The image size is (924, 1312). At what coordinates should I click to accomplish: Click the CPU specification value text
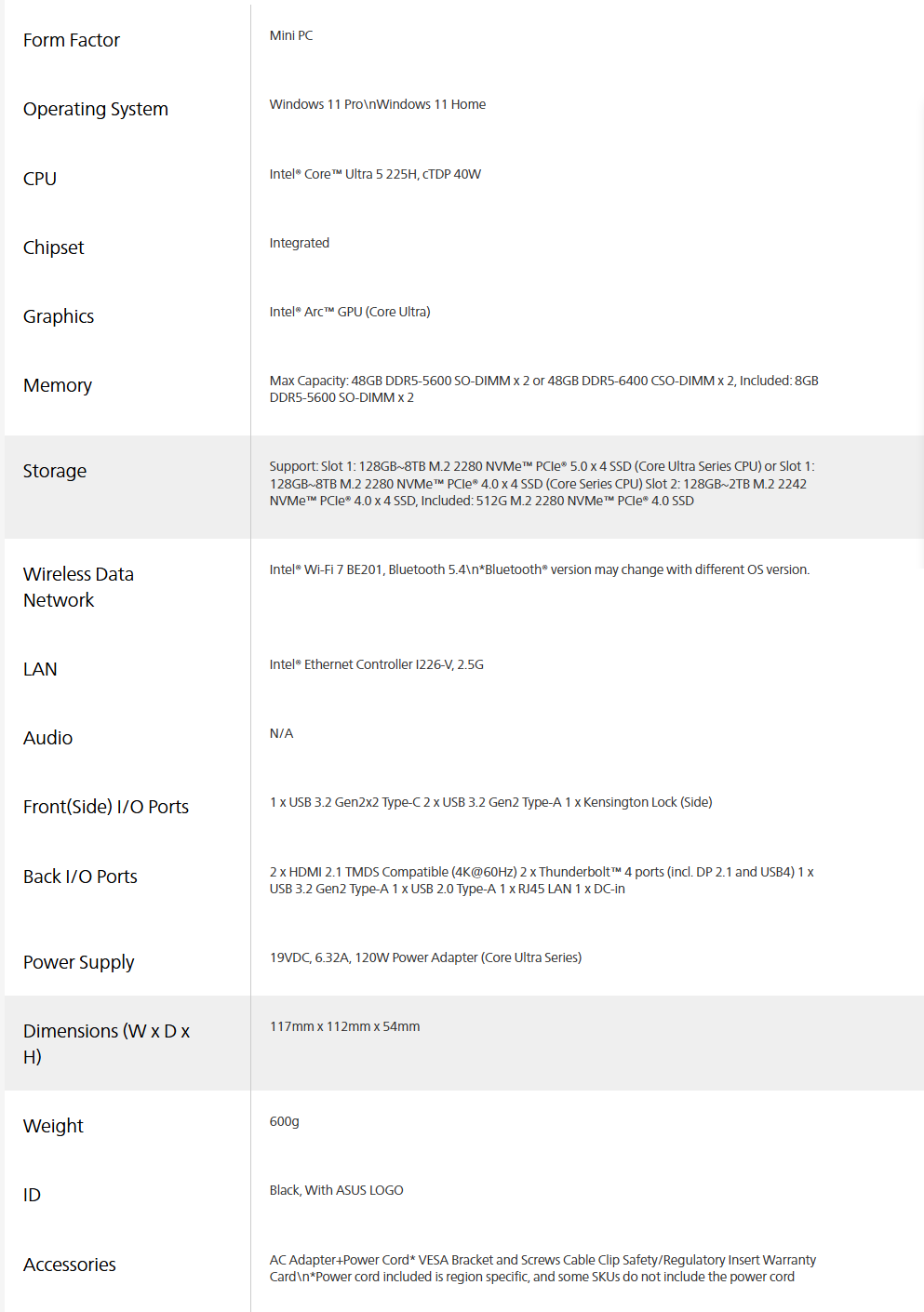[375, 174]
